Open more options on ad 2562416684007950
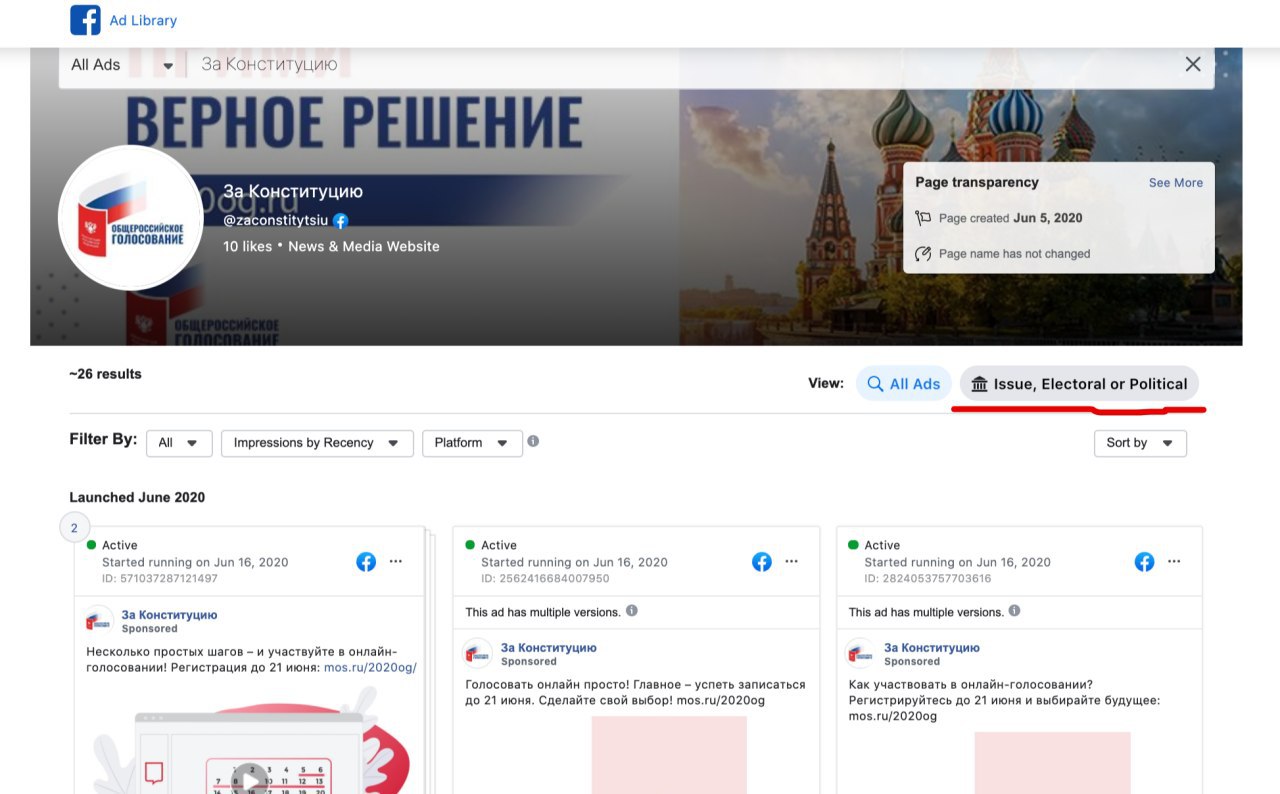The image size is (1280, 794). click(x=792, y=562)
